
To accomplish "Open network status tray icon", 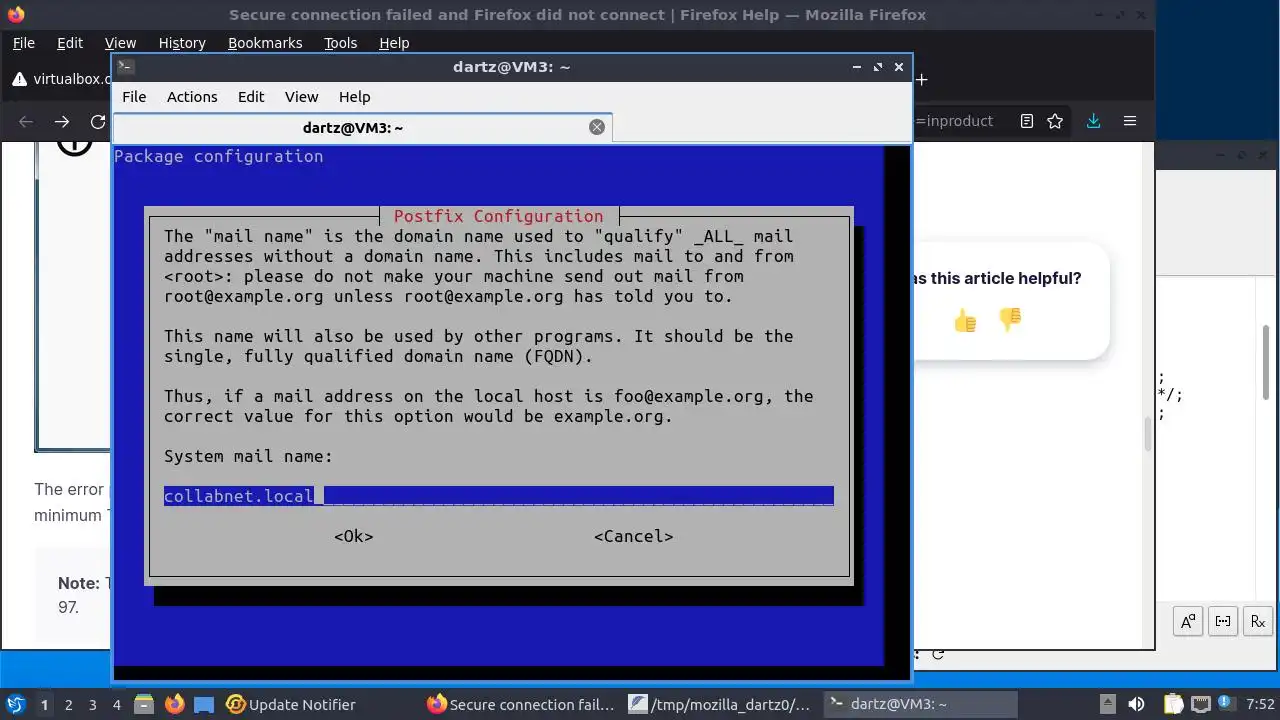I will [x=1201, y=704].
